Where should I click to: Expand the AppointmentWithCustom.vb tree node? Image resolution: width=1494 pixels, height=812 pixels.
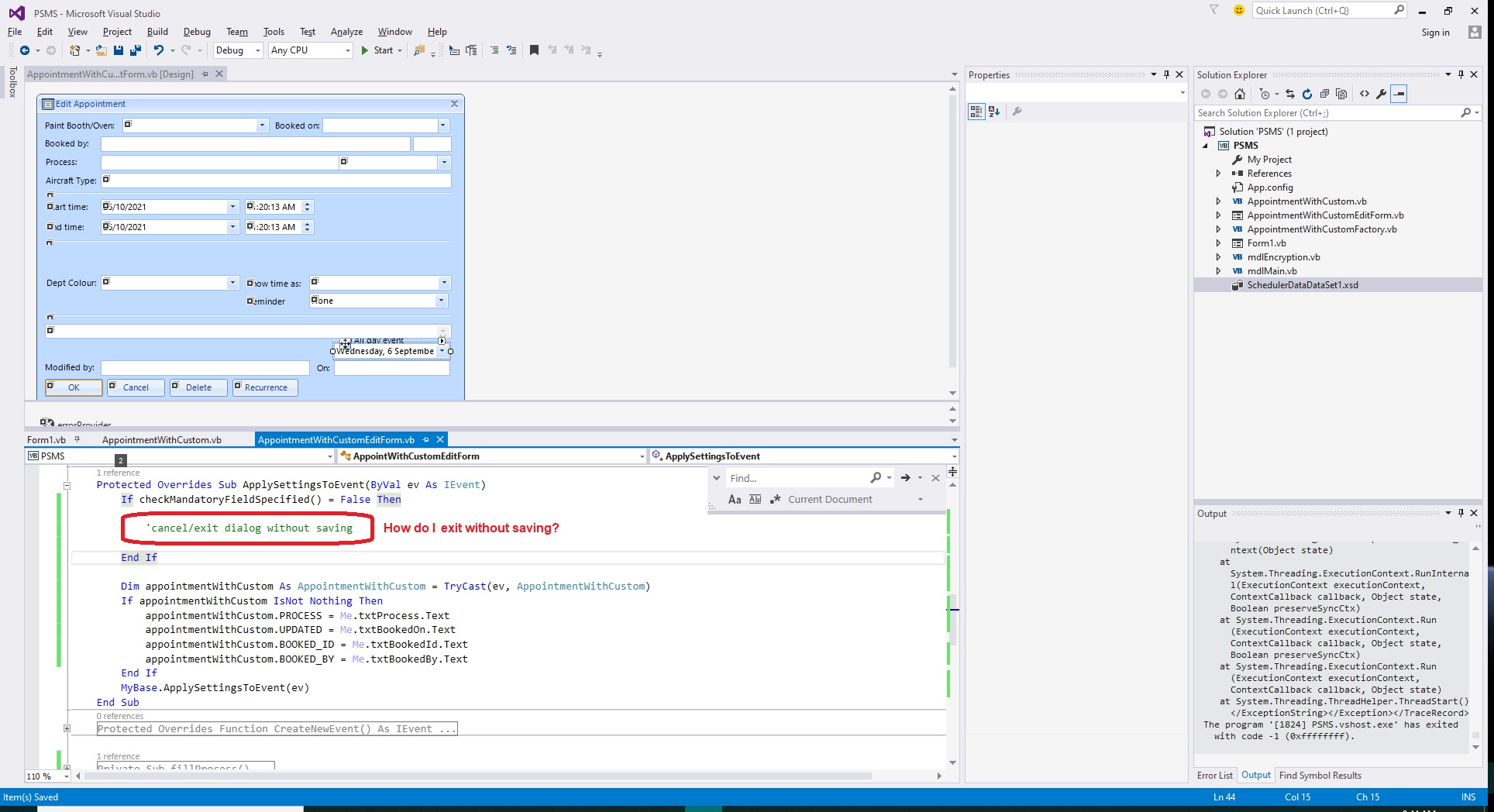1218,201
